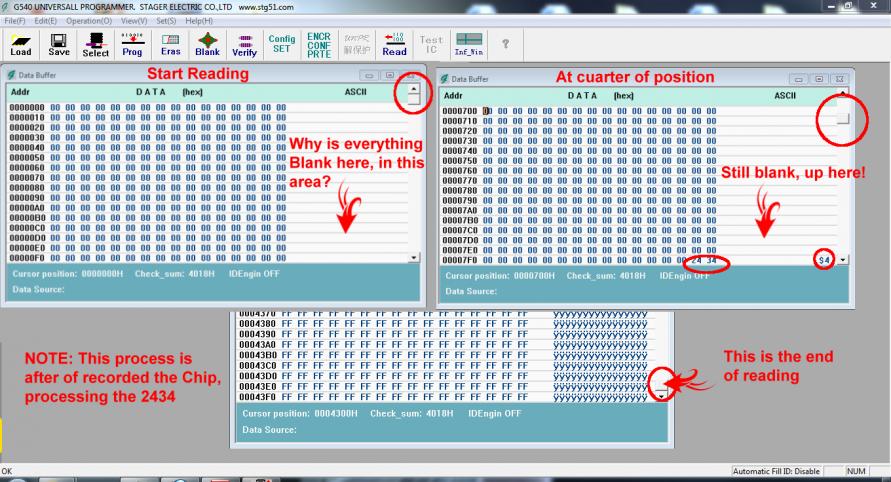Click the Load file toolbar icon

coord(19,45)
